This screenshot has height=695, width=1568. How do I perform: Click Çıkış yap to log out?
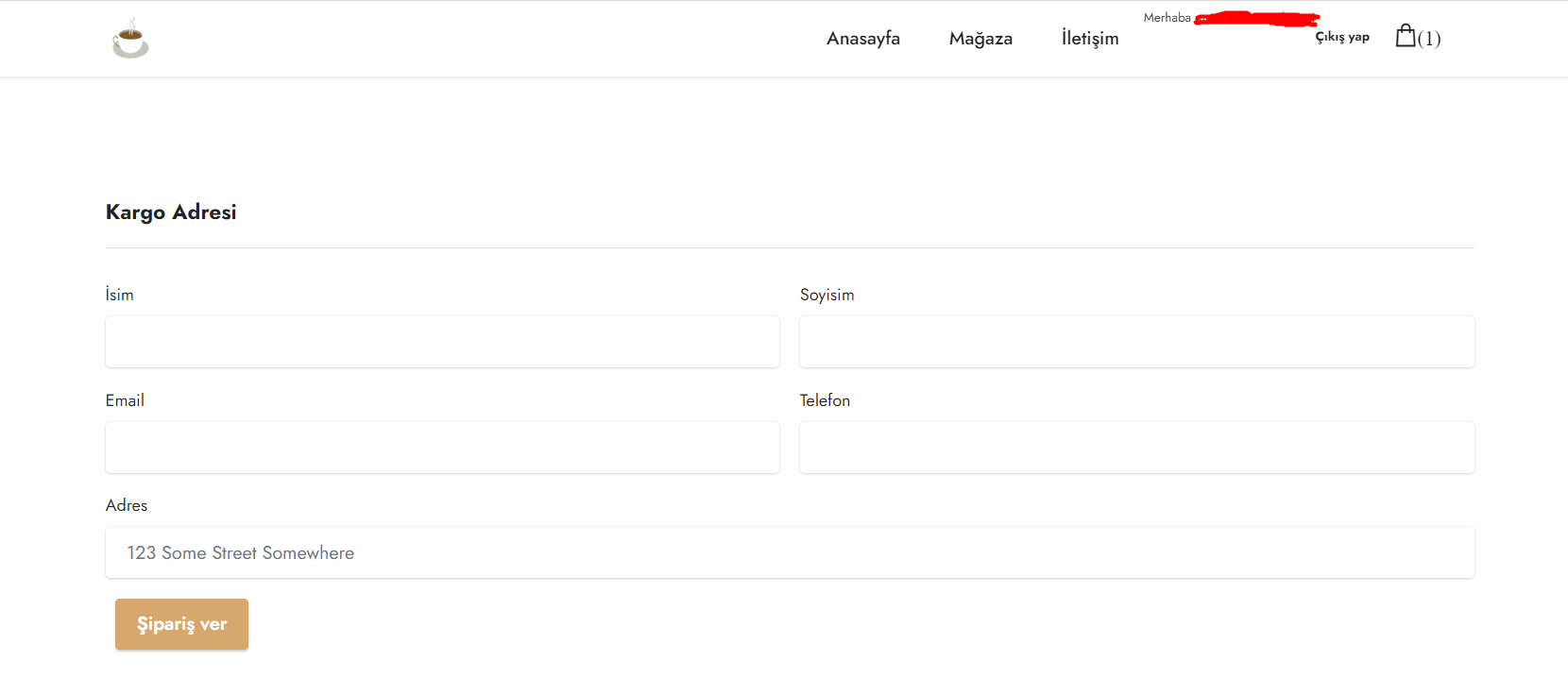tap(1342, 36)
